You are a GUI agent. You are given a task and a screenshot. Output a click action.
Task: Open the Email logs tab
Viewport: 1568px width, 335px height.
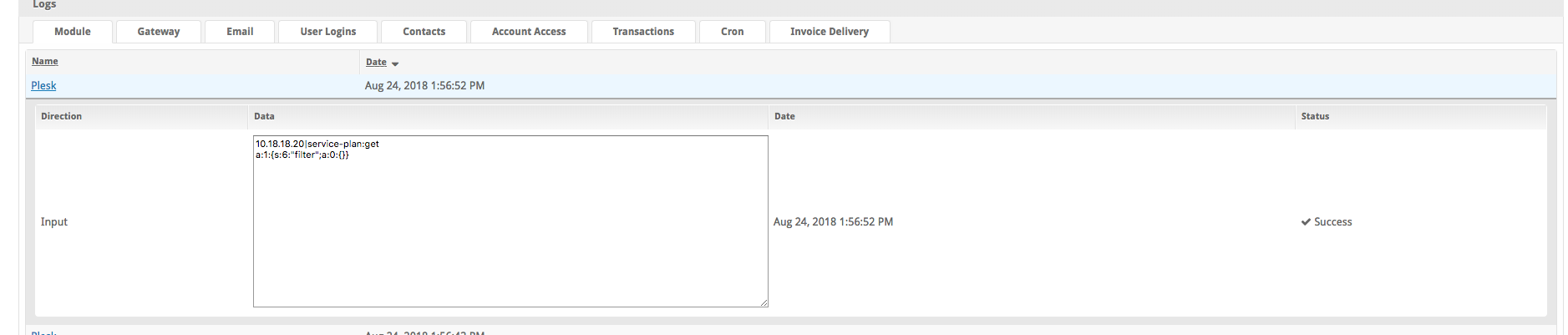click(x=240, y=32)
